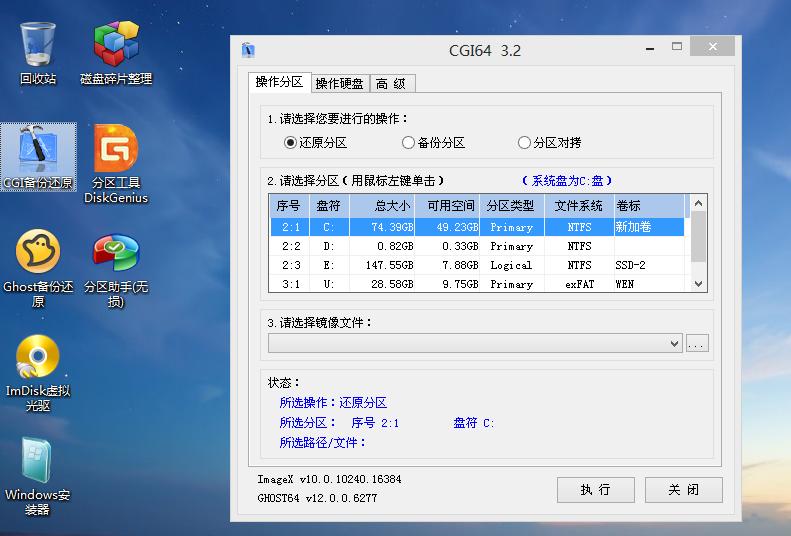The height and width of the screenshot is (536, 791).
Task: Click the exFAT file system cell
Action: coord(579,284)
